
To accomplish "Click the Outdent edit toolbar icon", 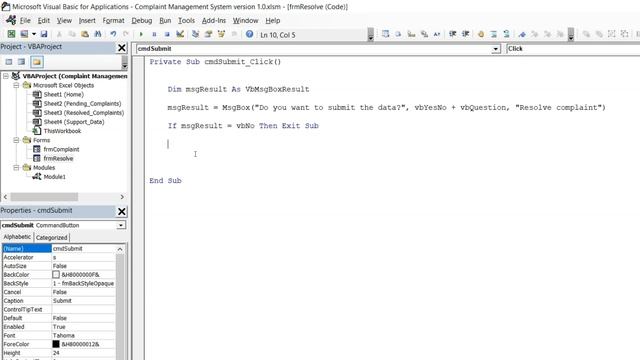I will pos(466,34).
